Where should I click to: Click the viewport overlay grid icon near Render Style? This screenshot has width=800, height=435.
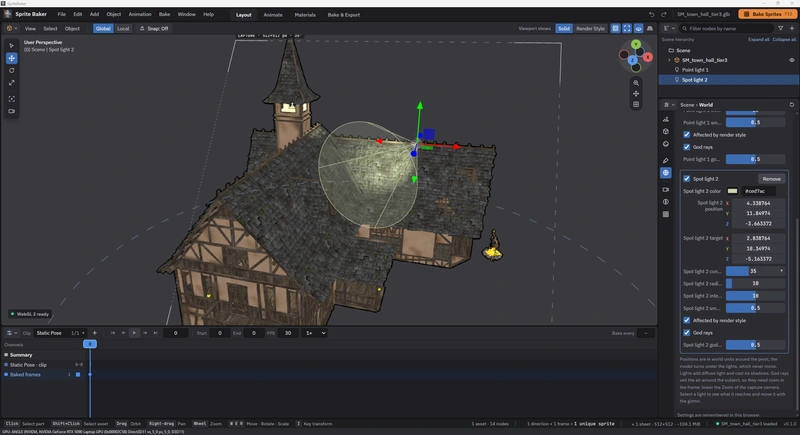coord(615,29)
